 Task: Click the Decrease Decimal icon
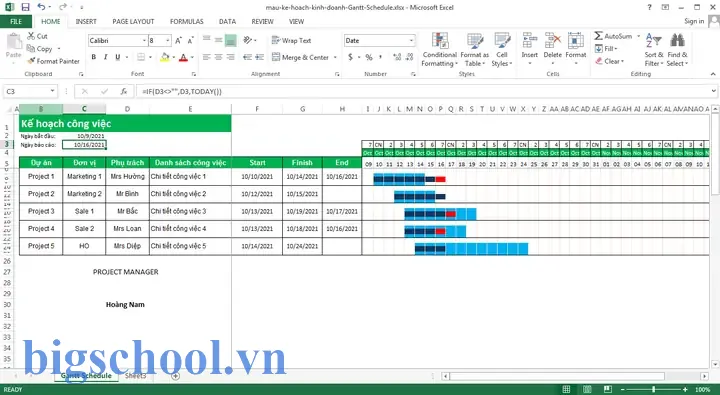coord(409,57)
